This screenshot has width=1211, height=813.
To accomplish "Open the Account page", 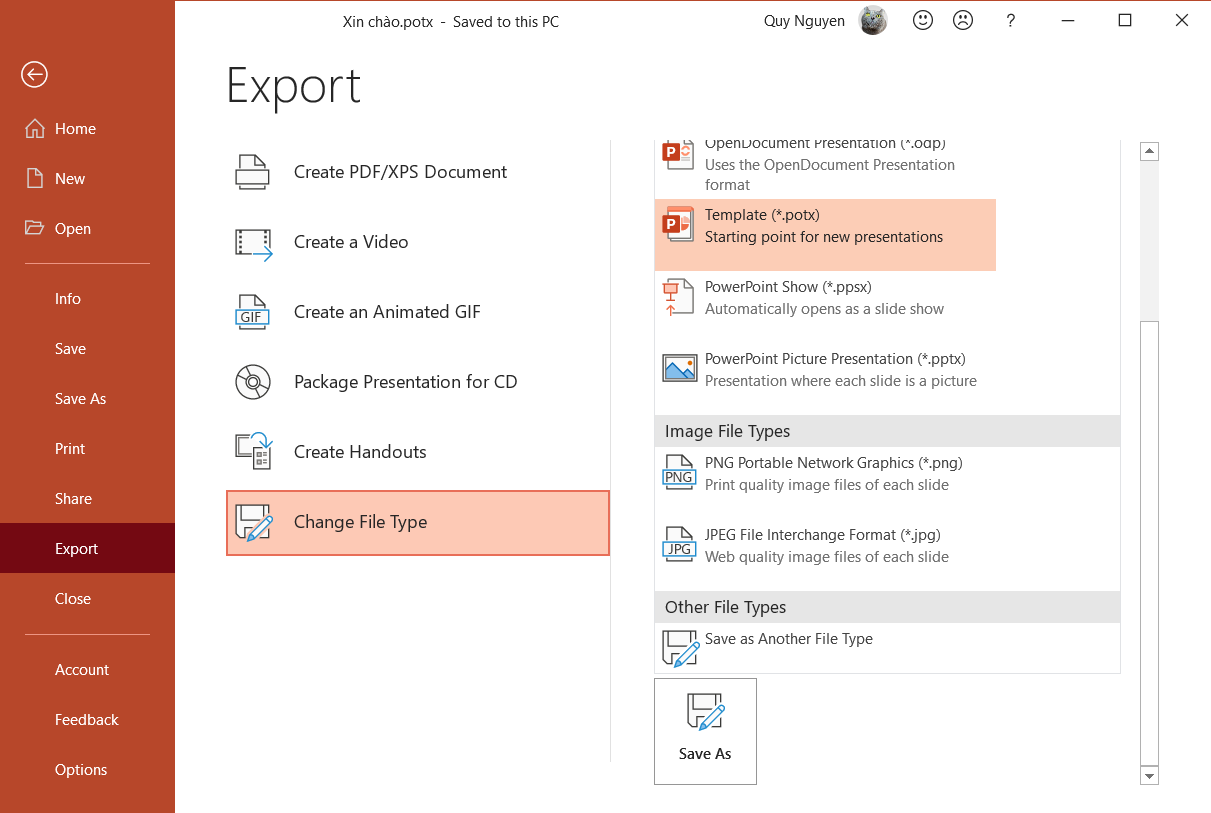I will 87,669.
